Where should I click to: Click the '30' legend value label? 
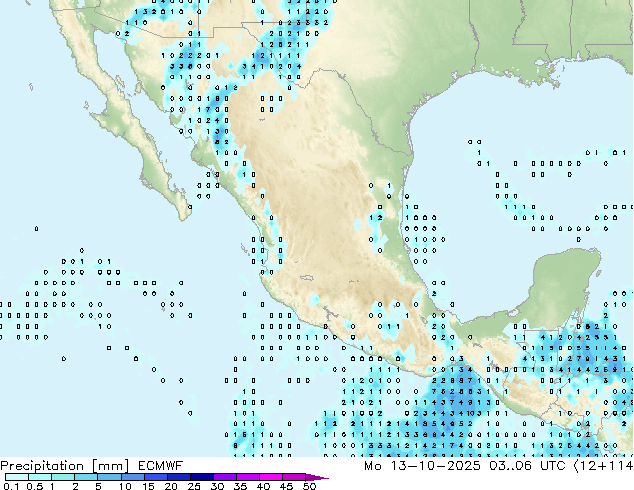(x=217, y=486)
